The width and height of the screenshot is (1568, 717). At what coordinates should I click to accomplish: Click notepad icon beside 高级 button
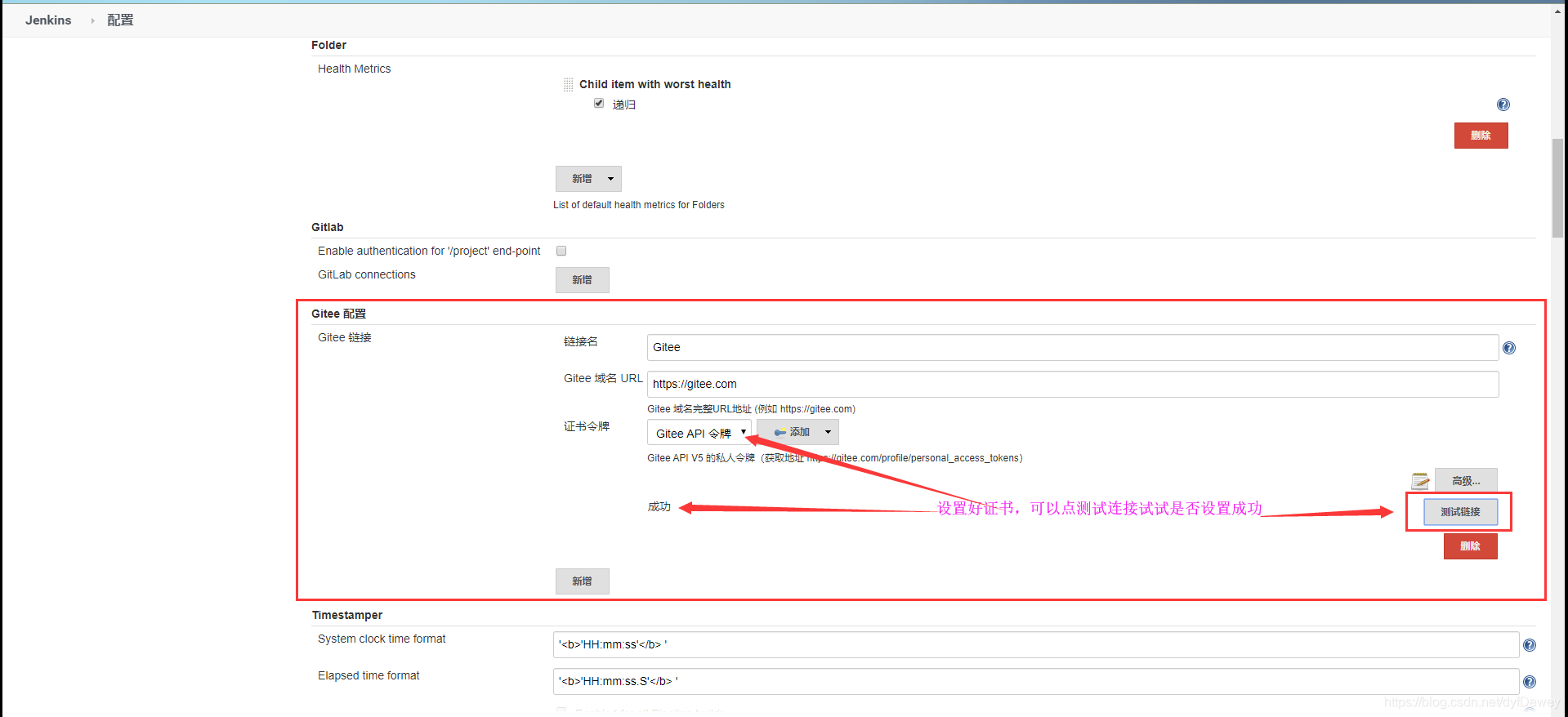point(1420,481)
